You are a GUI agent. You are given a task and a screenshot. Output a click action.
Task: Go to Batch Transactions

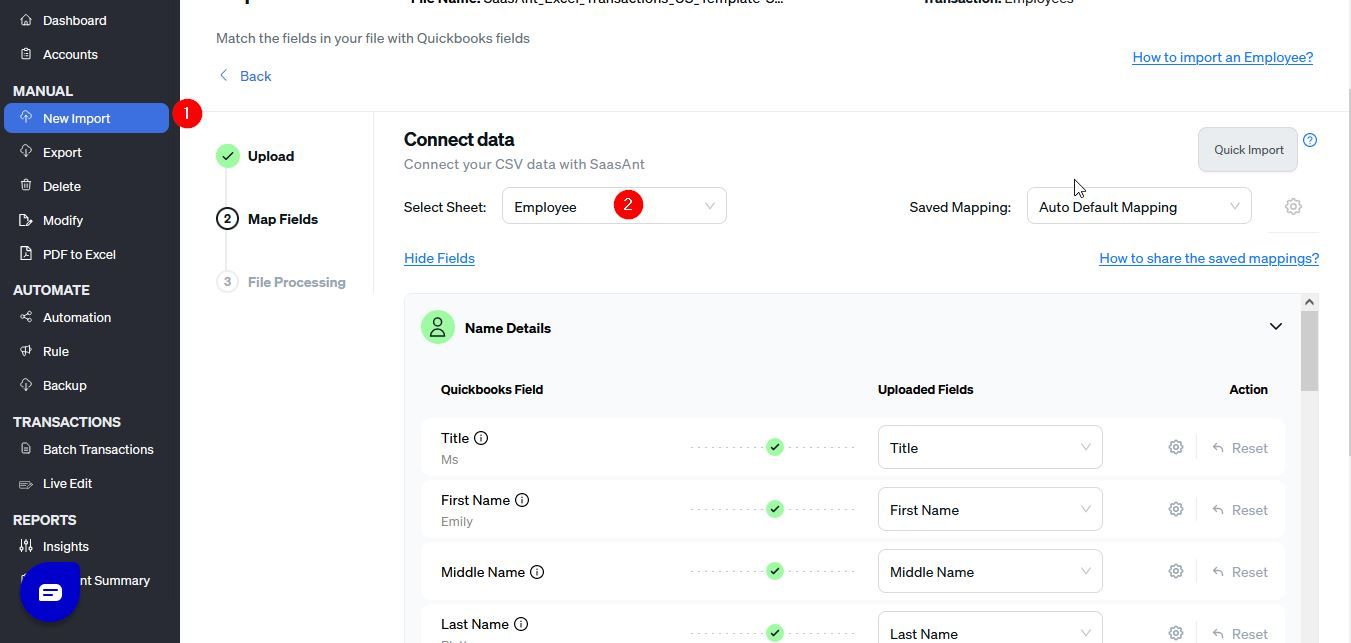(98, 449)
